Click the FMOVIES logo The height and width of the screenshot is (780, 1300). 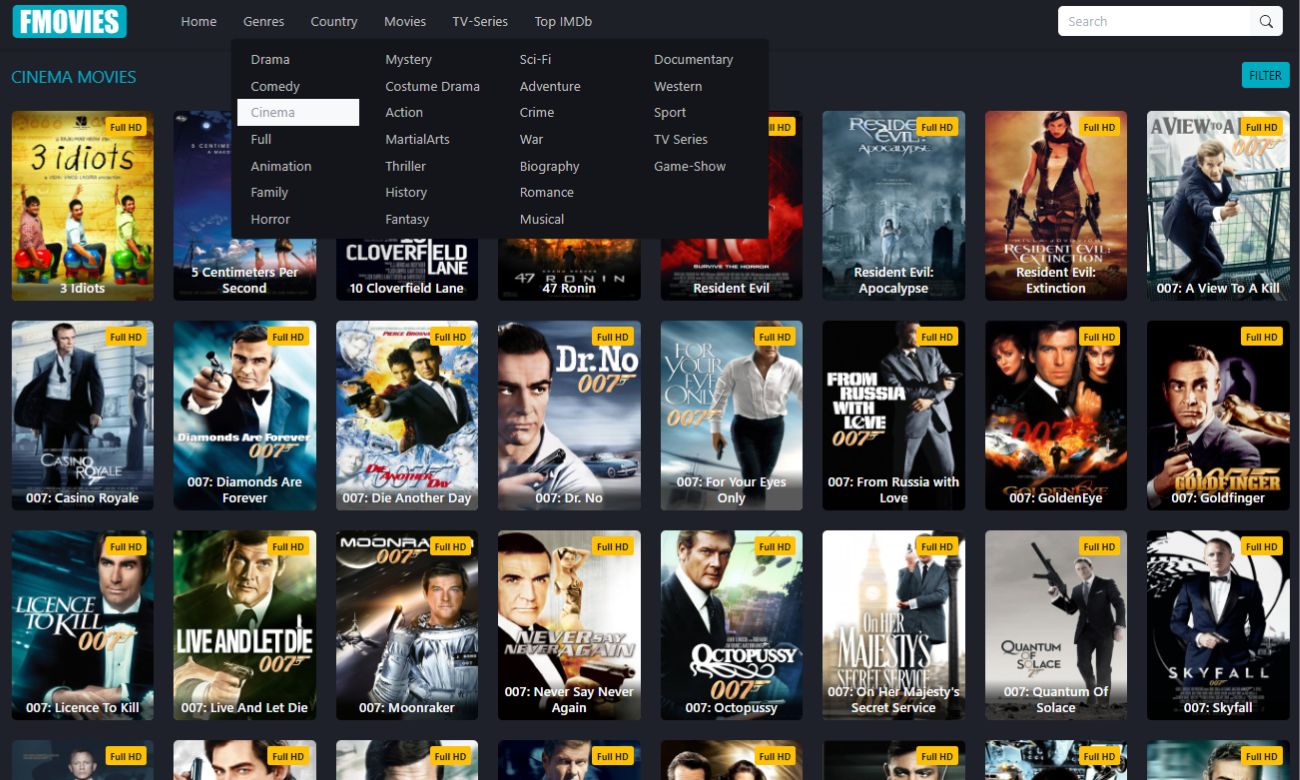coord(69,21)
